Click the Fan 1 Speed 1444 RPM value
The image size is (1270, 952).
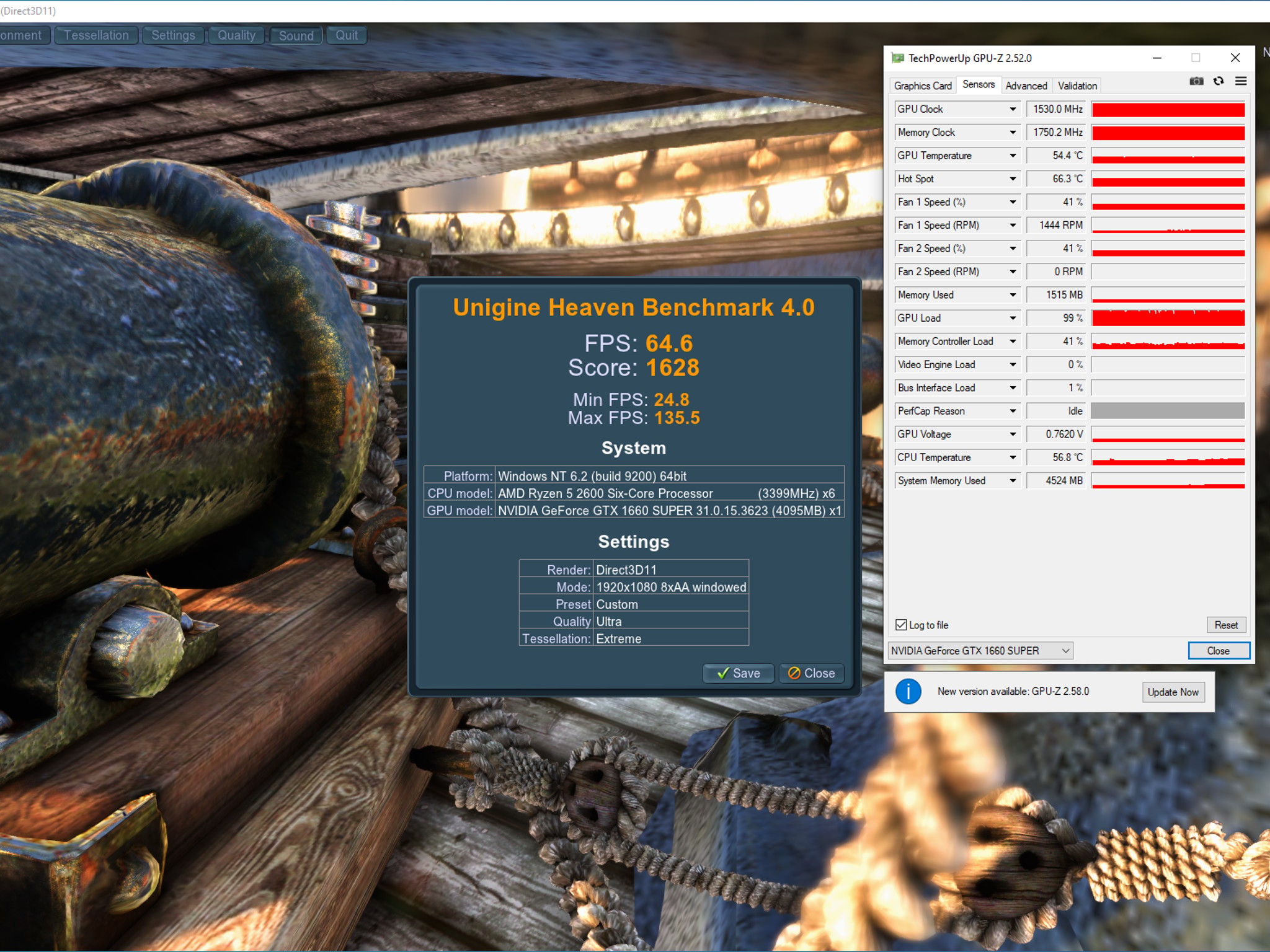point(1056,226)
